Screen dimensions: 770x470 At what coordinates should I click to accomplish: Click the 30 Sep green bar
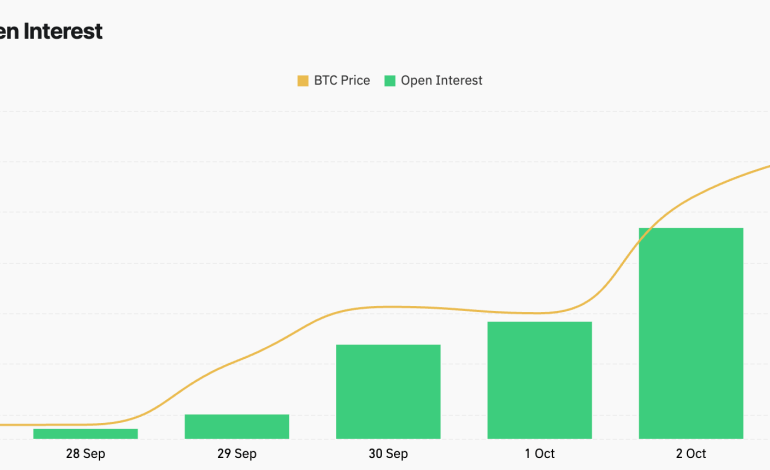388,391
